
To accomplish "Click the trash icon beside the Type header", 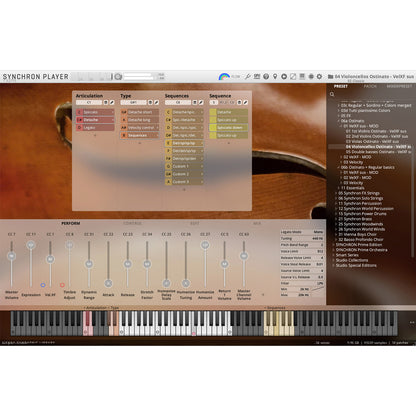I will pyautogui.click(x=150, y=102).
